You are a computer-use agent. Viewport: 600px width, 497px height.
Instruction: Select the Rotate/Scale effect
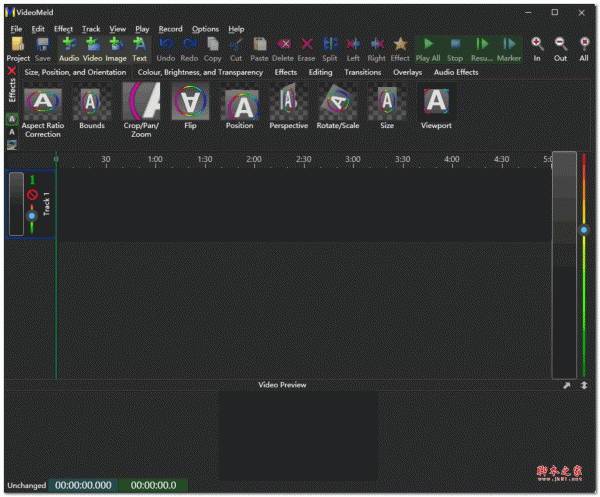tap(338, 106)
